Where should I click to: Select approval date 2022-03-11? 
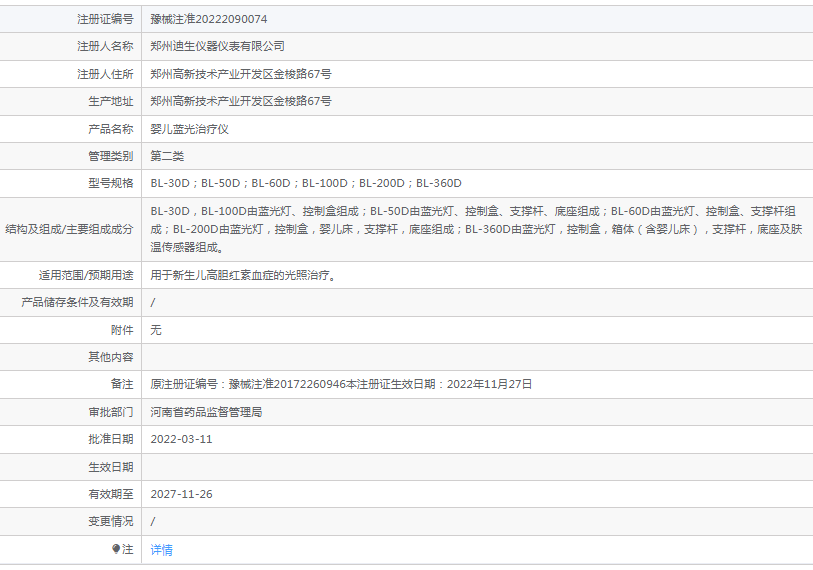[181, 439]
